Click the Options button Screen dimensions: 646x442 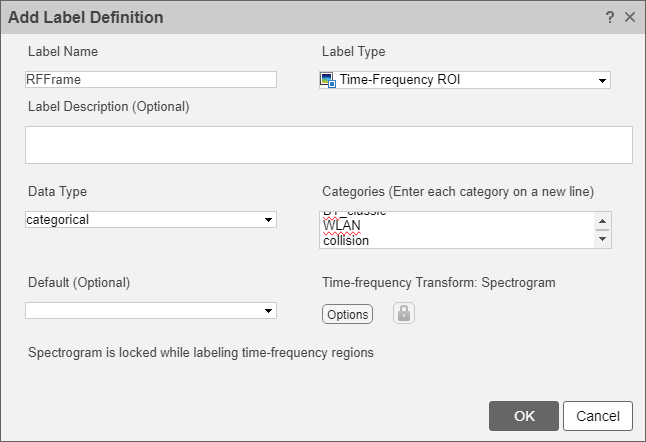pyautogui.click(x=347, y=314)
